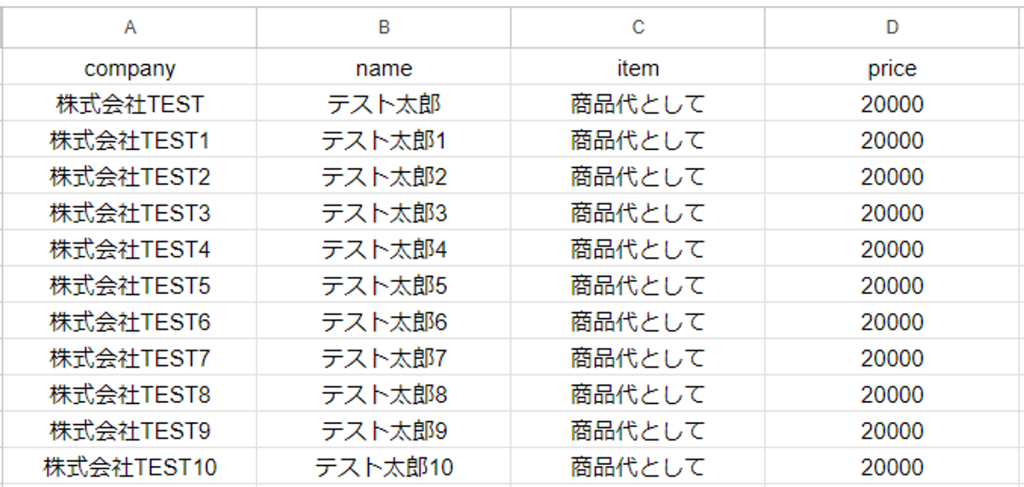The image size is (1024, 487).
Task: Select cell containing 株式会社TEST5
Action: point(130,286)
